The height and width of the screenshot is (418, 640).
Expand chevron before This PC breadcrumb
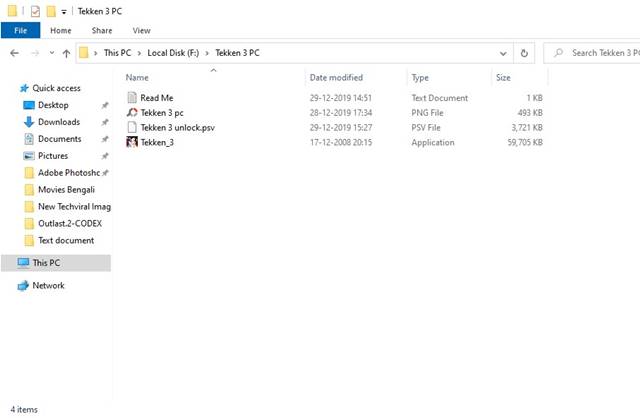point(96,53)
